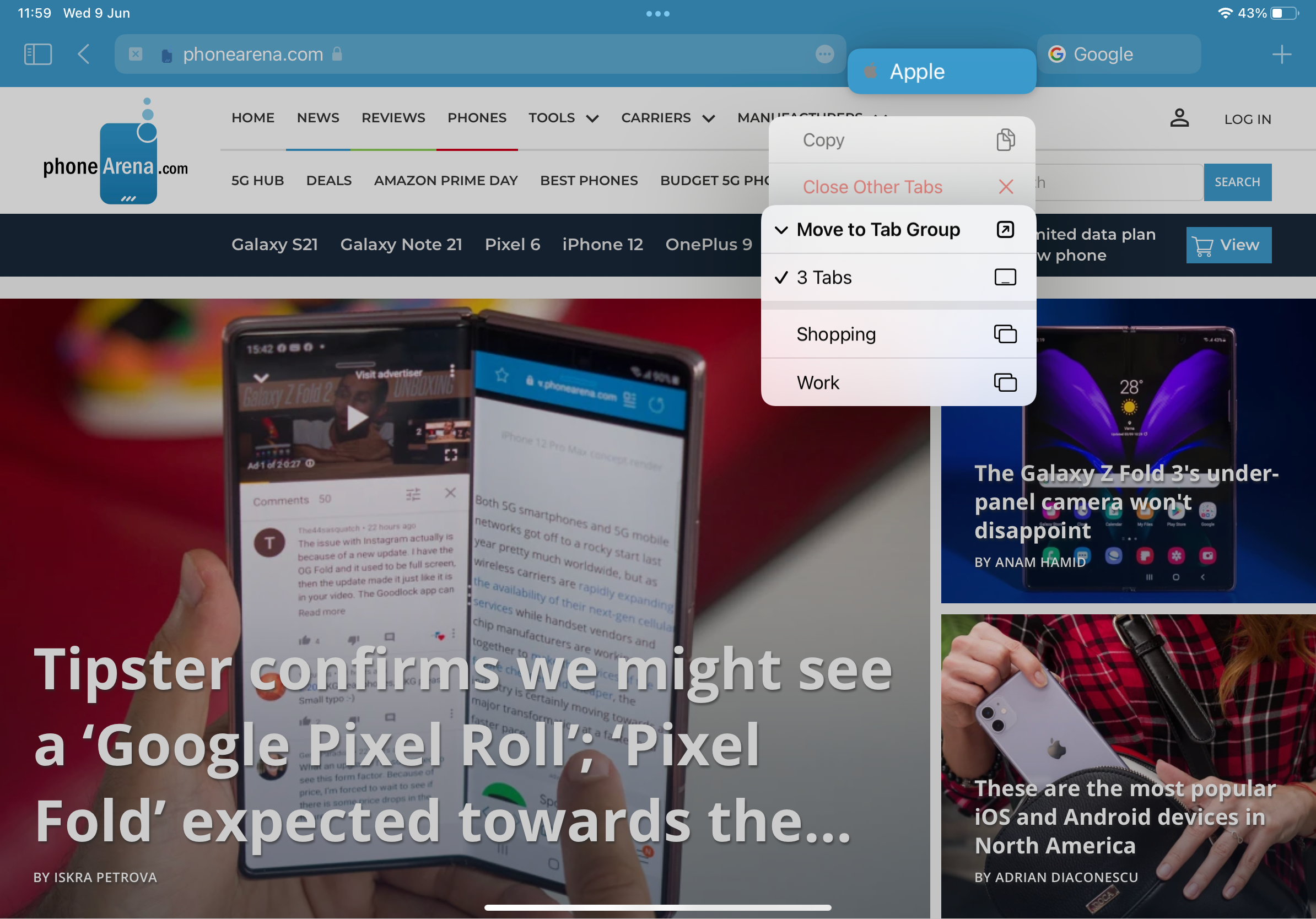Screen dimensions: 1316x919
Task: Click the LOG IN button
Action: coord(1249,118)
